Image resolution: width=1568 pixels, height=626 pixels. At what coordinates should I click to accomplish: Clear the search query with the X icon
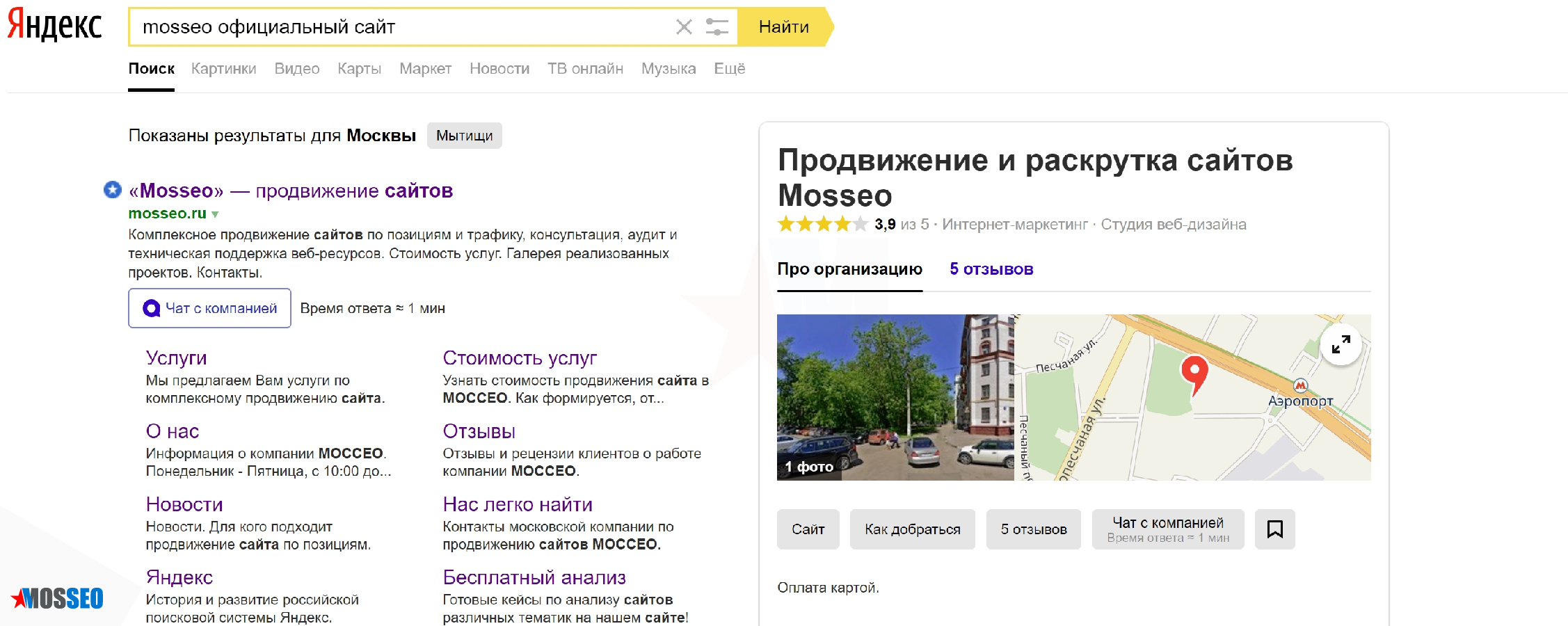point(685,27)
